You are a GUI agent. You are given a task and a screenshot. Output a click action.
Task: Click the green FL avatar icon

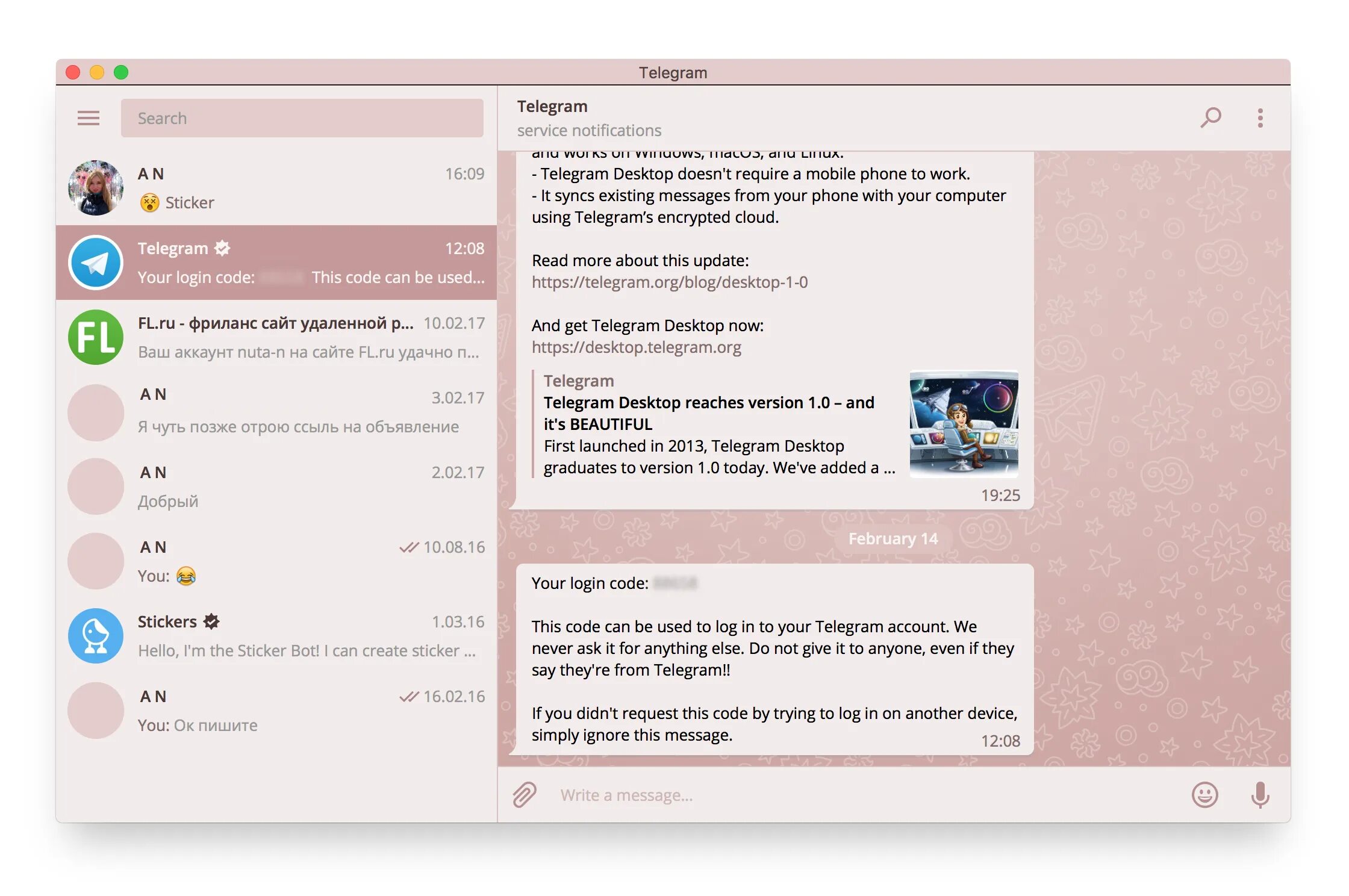[x=96, y=337]
